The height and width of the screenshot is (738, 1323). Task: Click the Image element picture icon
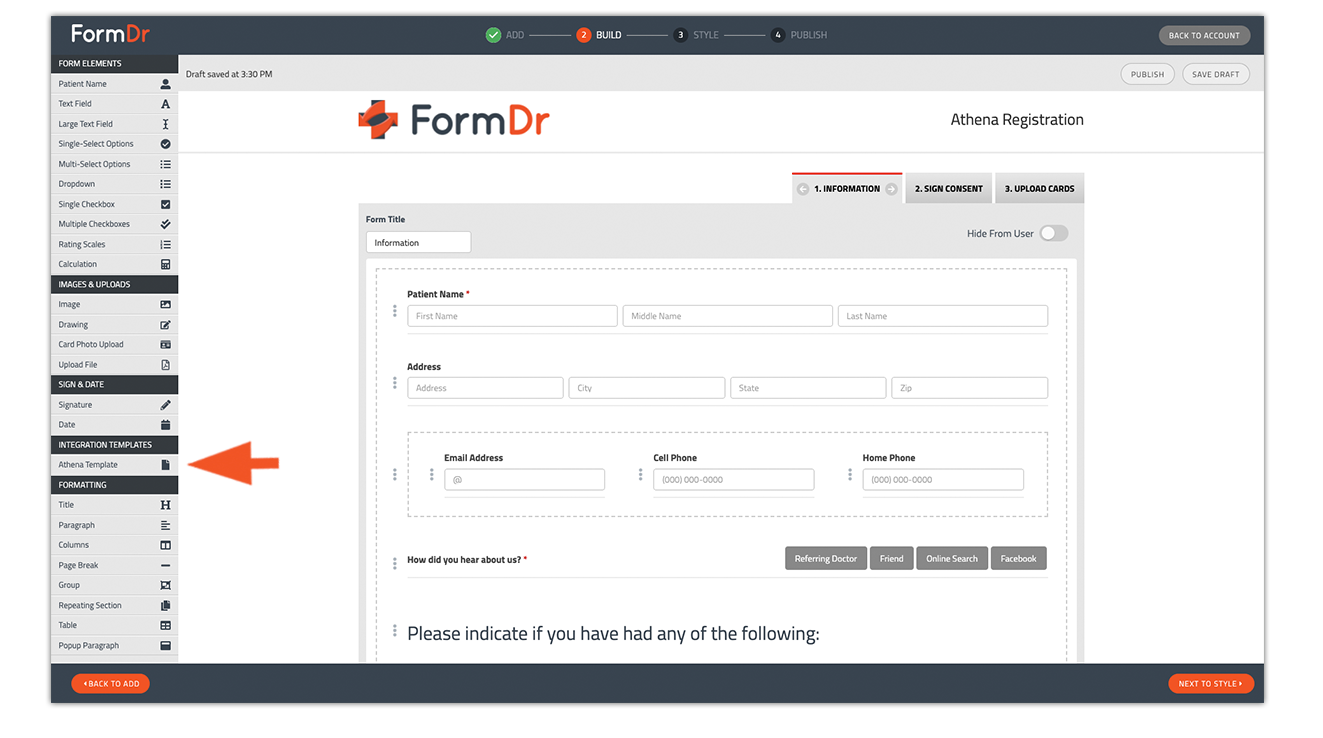click(x=166, y=304)
